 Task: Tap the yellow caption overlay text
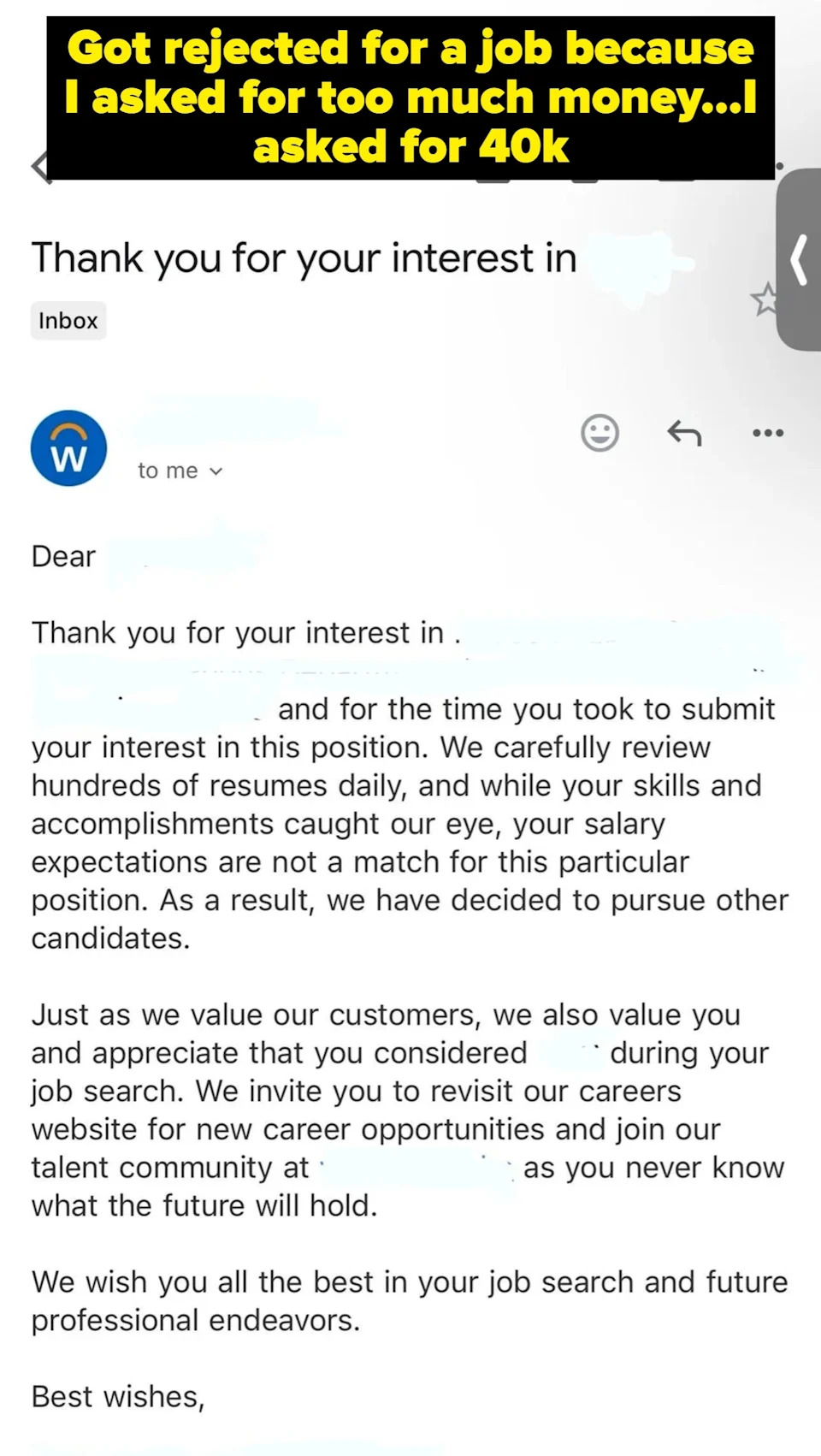click(410, 98)
